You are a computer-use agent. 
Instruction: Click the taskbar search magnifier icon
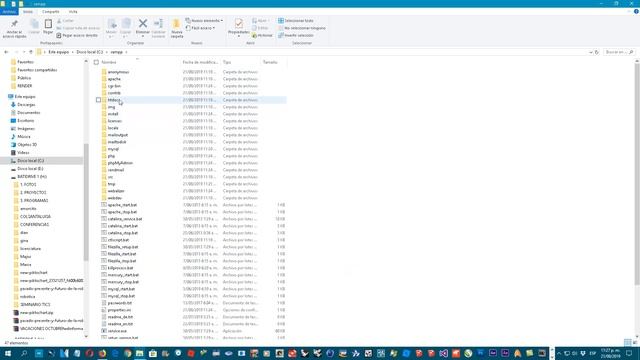(24, 353)
